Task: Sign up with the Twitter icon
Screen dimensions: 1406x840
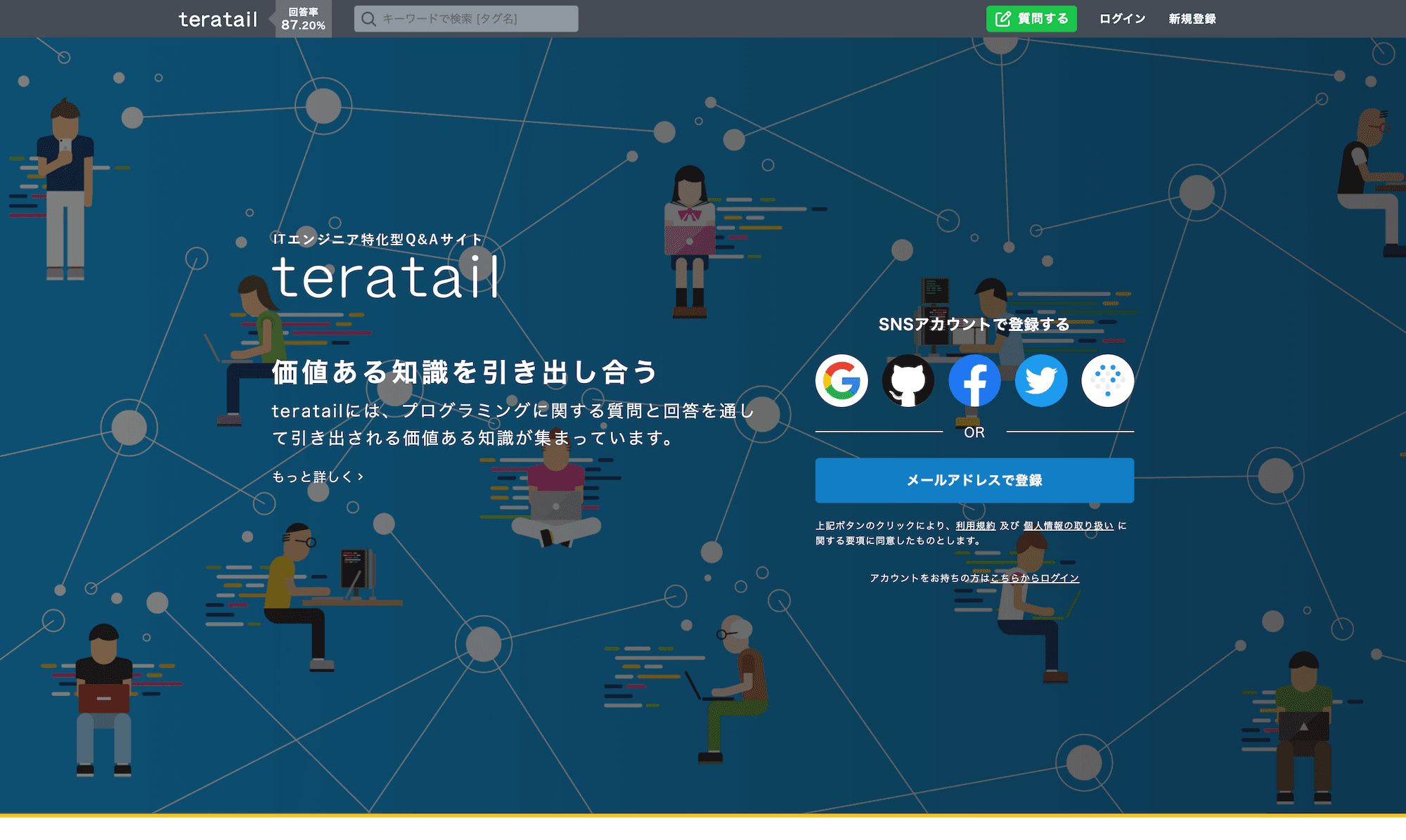Action: 1041,381
